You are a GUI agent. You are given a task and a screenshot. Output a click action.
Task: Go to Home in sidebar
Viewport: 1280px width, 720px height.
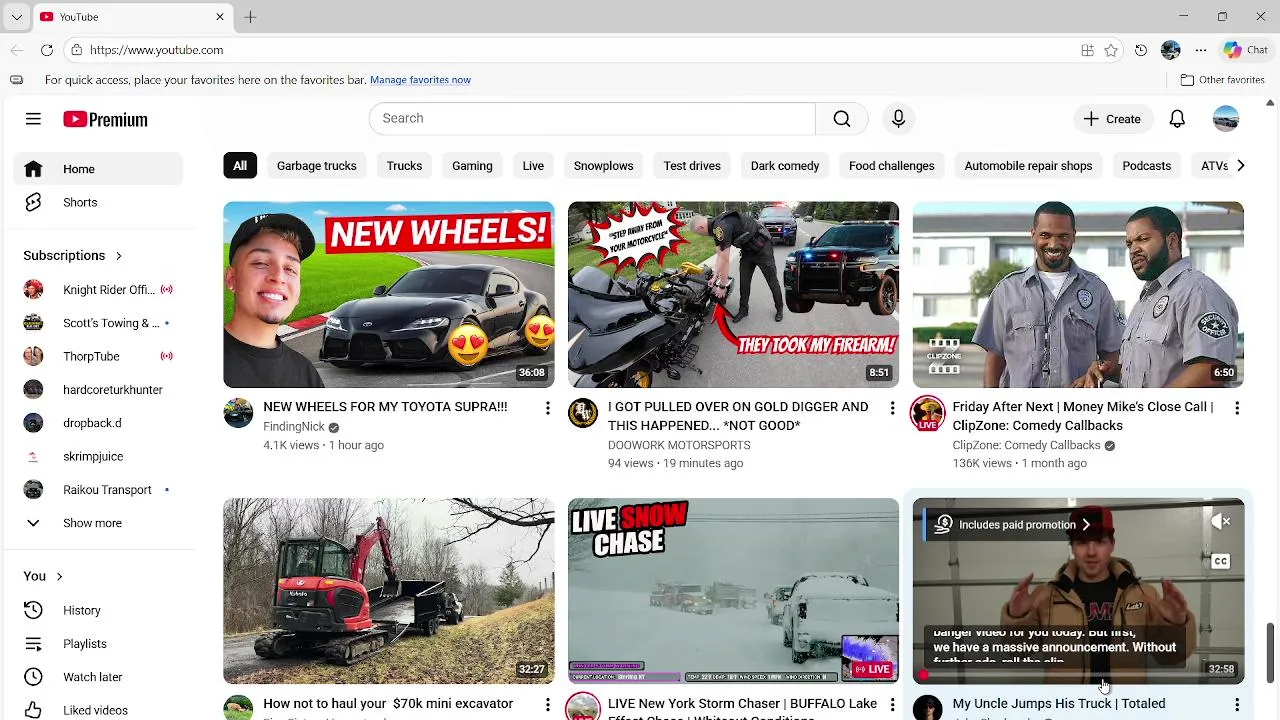(98, 169)
